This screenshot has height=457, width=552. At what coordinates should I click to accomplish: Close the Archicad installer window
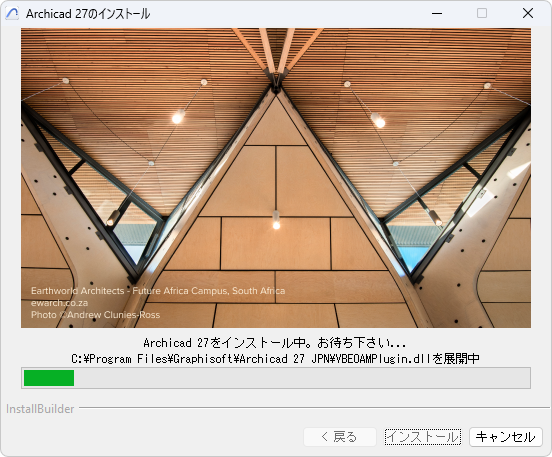click(528, 13)
